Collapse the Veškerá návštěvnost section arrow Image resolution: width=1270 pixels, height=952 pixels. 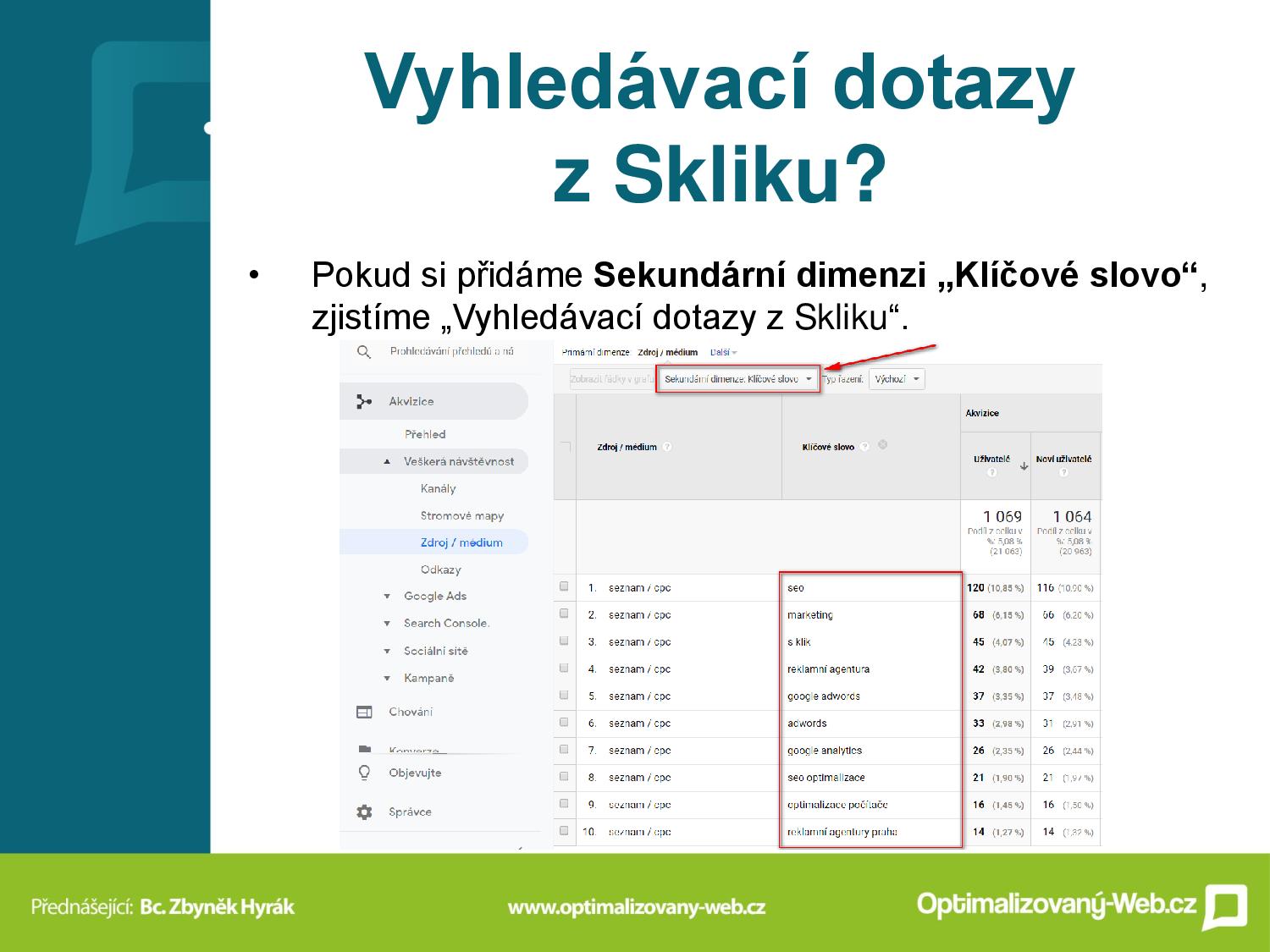pyautogui.click(x=387, y=461)
